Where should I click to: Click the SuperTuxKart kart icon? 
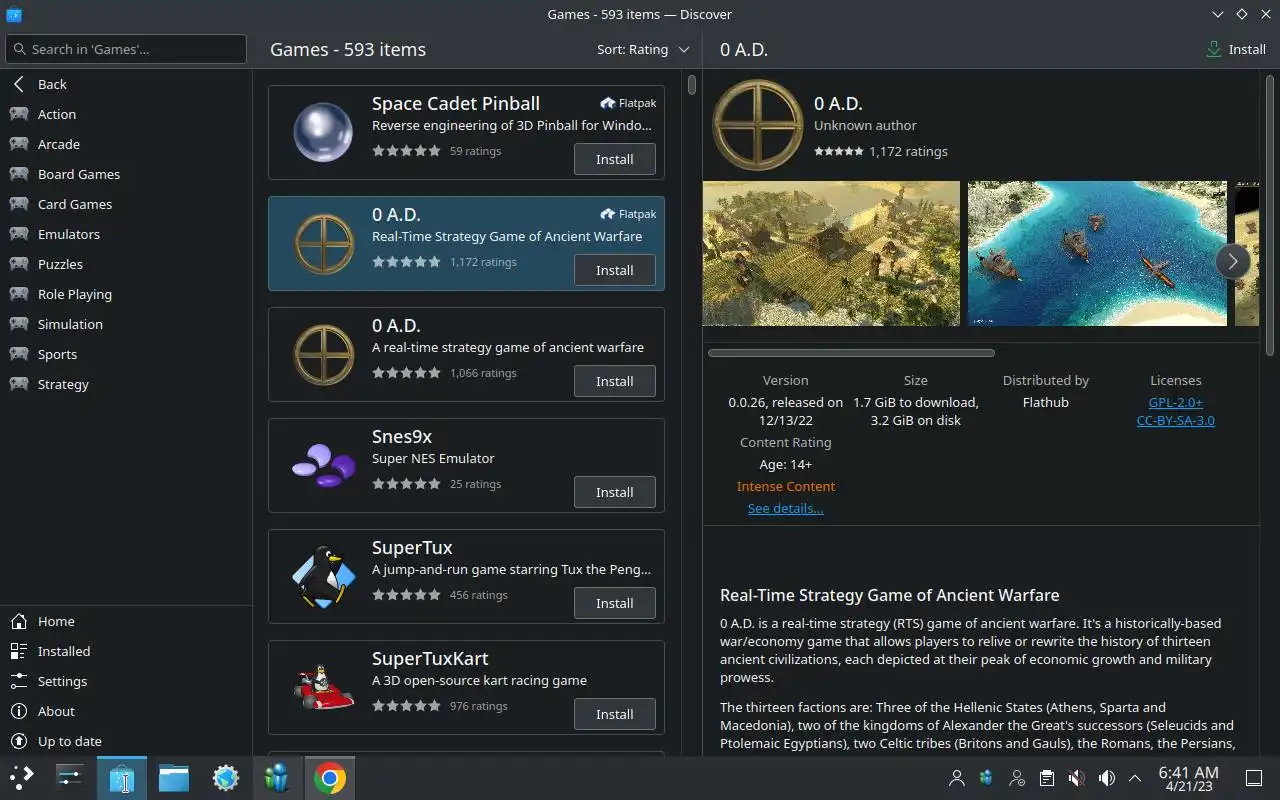(x=323, y=688)
